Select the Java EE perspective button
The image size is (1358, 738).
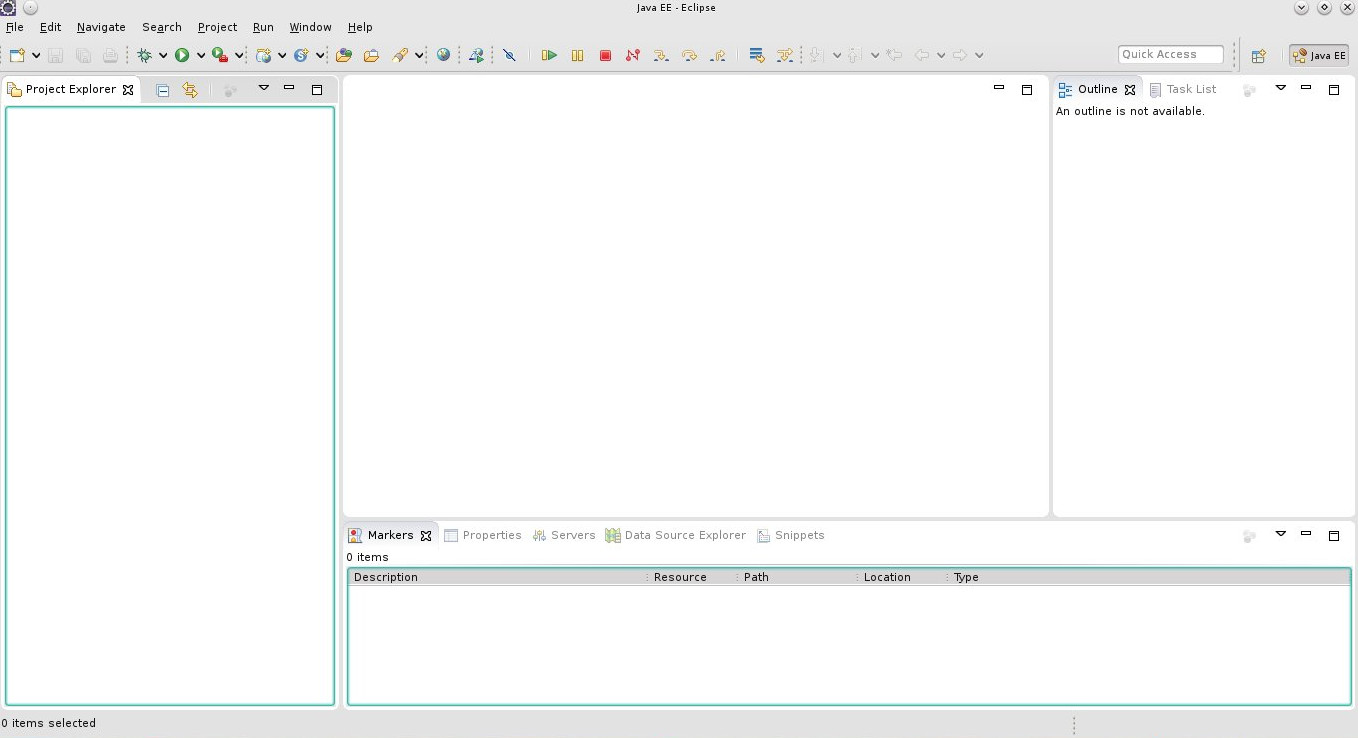(1319, 56)
